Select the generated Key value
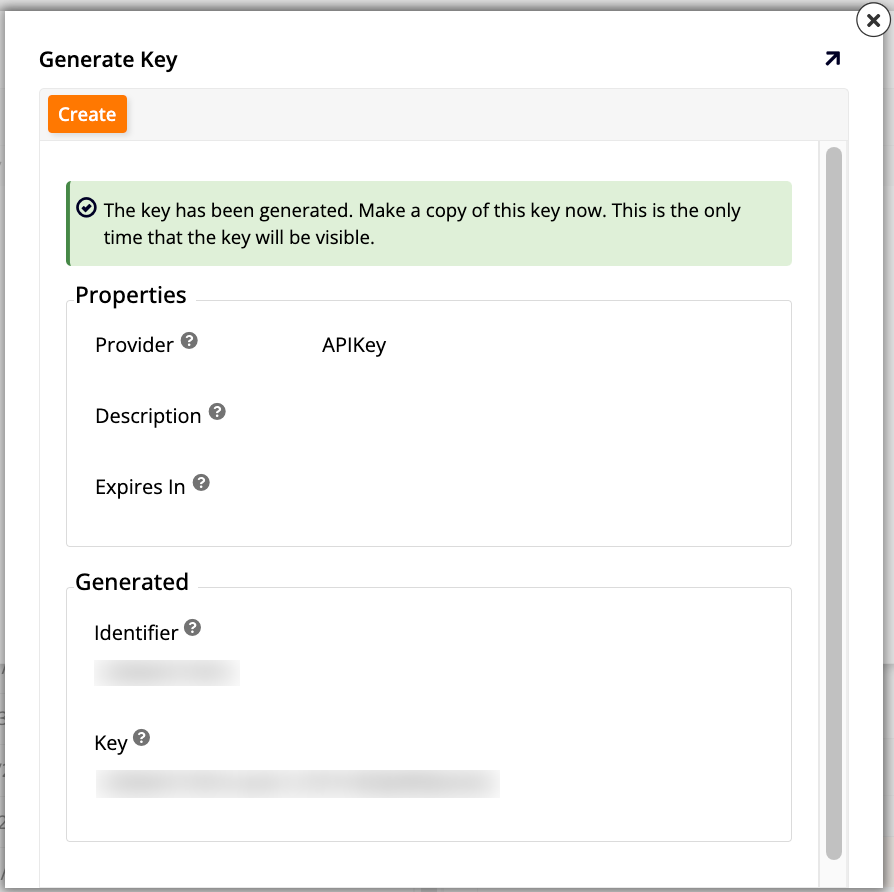The image size is (894, 892). 297,784
